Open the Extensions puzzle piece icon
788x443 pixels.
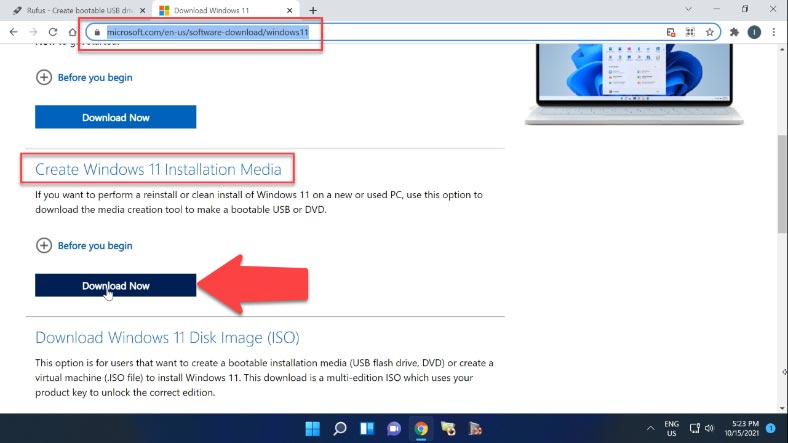pyautogui.click(x=734, y=32)
